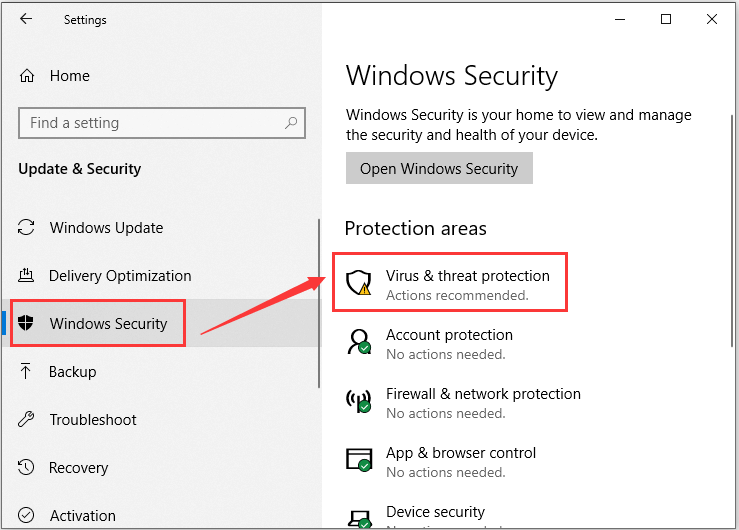Click the Open Windows Security button
The image size is (739, 530).
coord(439,168)
